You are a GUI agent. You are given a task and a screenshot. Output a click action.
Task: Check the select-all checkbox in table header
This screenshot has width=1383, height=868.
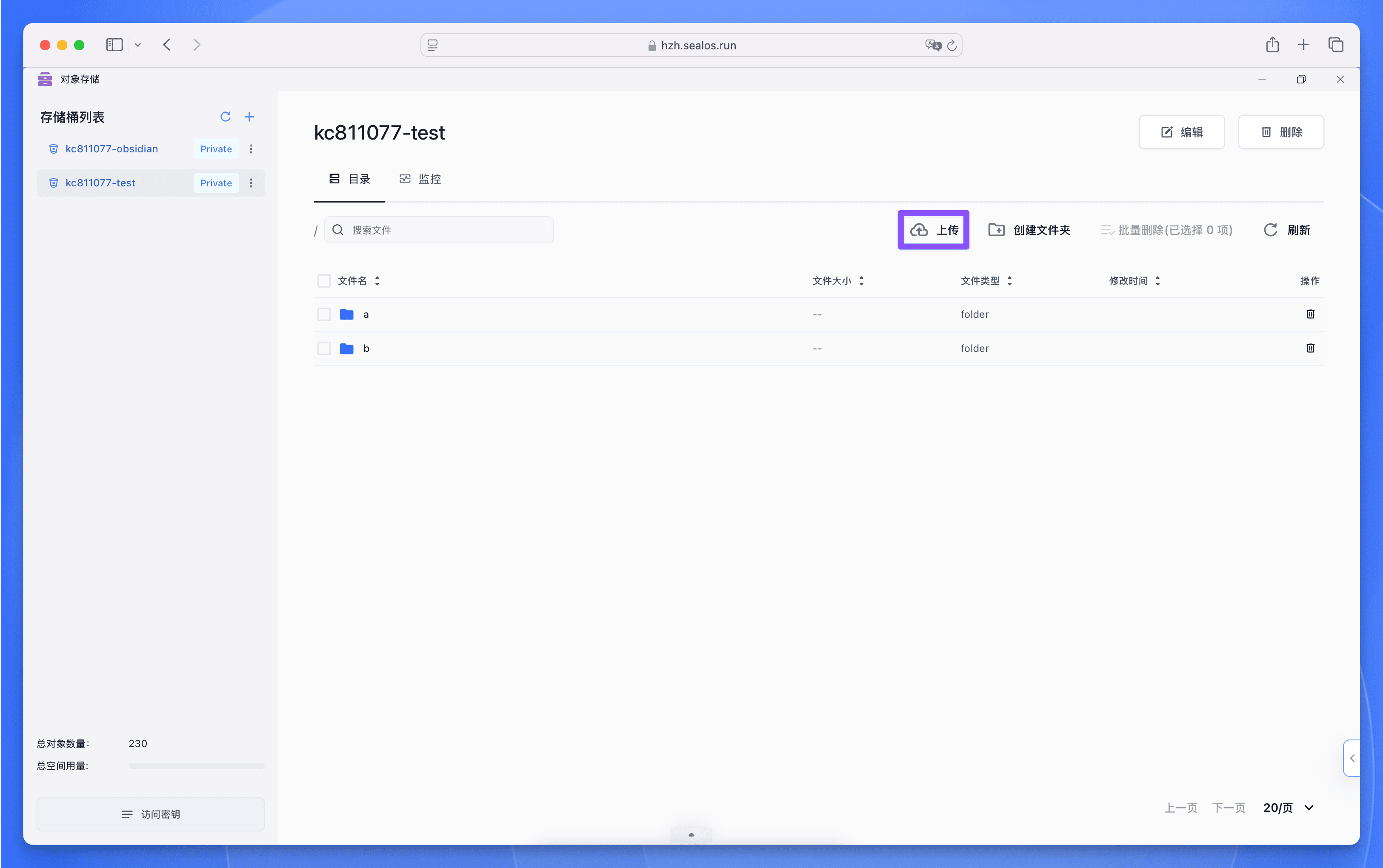324,281
